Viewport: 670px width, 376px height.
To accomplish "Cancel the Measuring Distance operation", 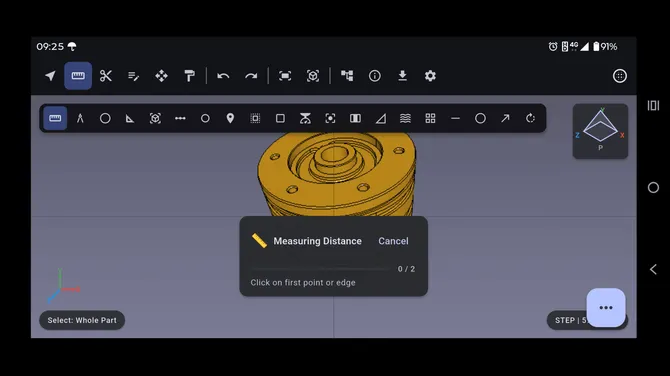I will [393, 241].
